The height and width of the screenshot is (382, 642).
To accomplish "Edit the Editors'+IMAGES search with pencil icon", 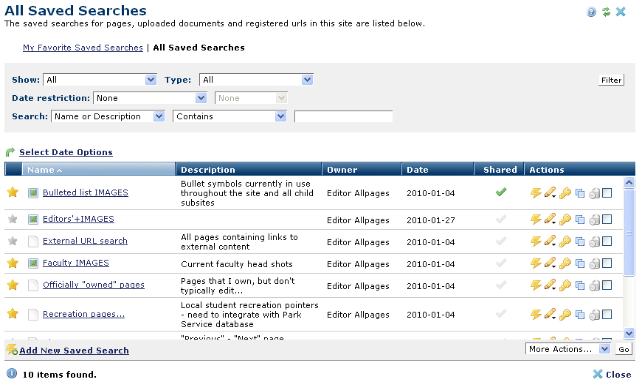I will pyautogui.click(x=550, y=219).
